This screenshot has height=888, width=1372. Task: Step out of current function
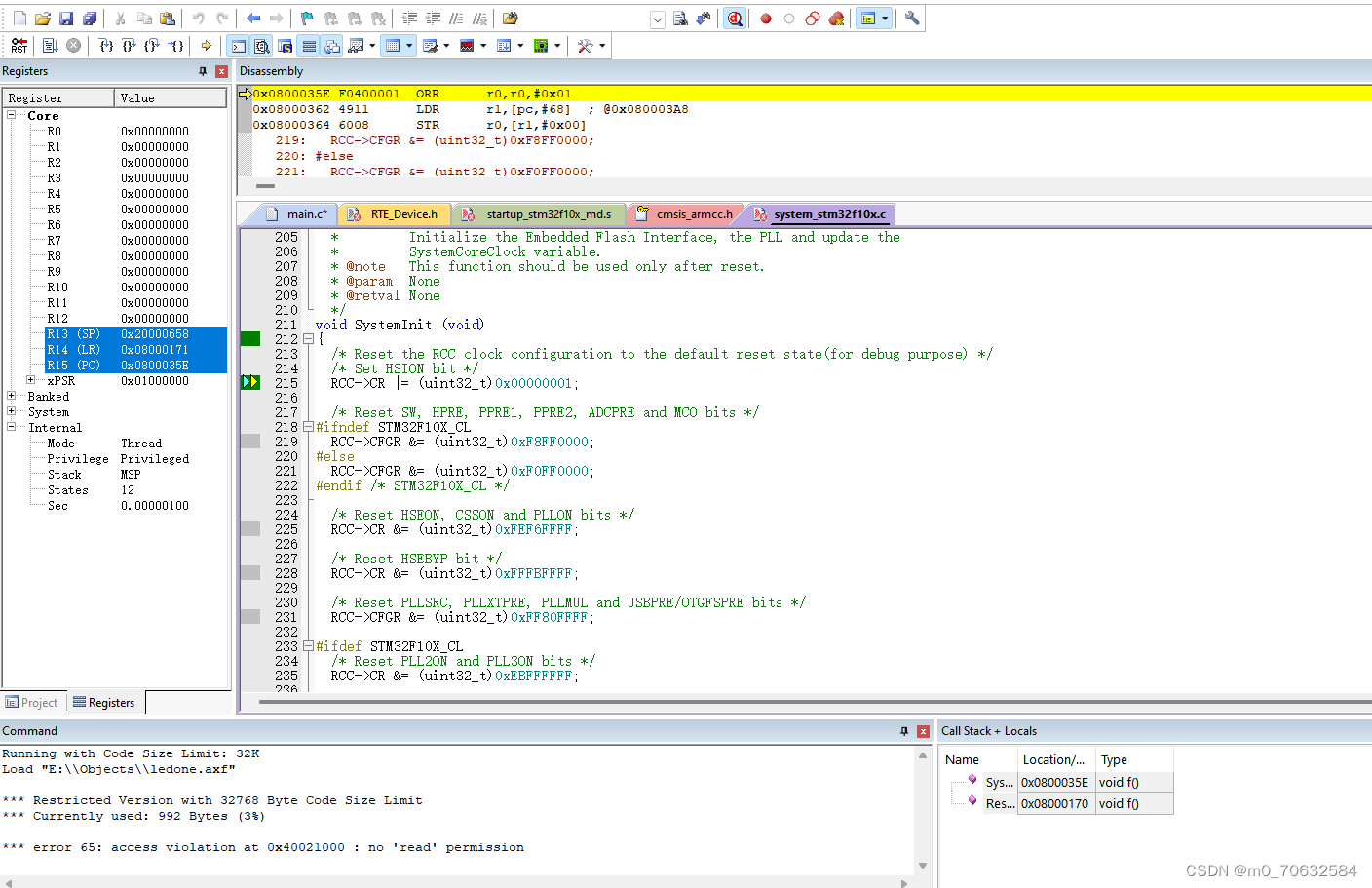click(x=153, y=46)
